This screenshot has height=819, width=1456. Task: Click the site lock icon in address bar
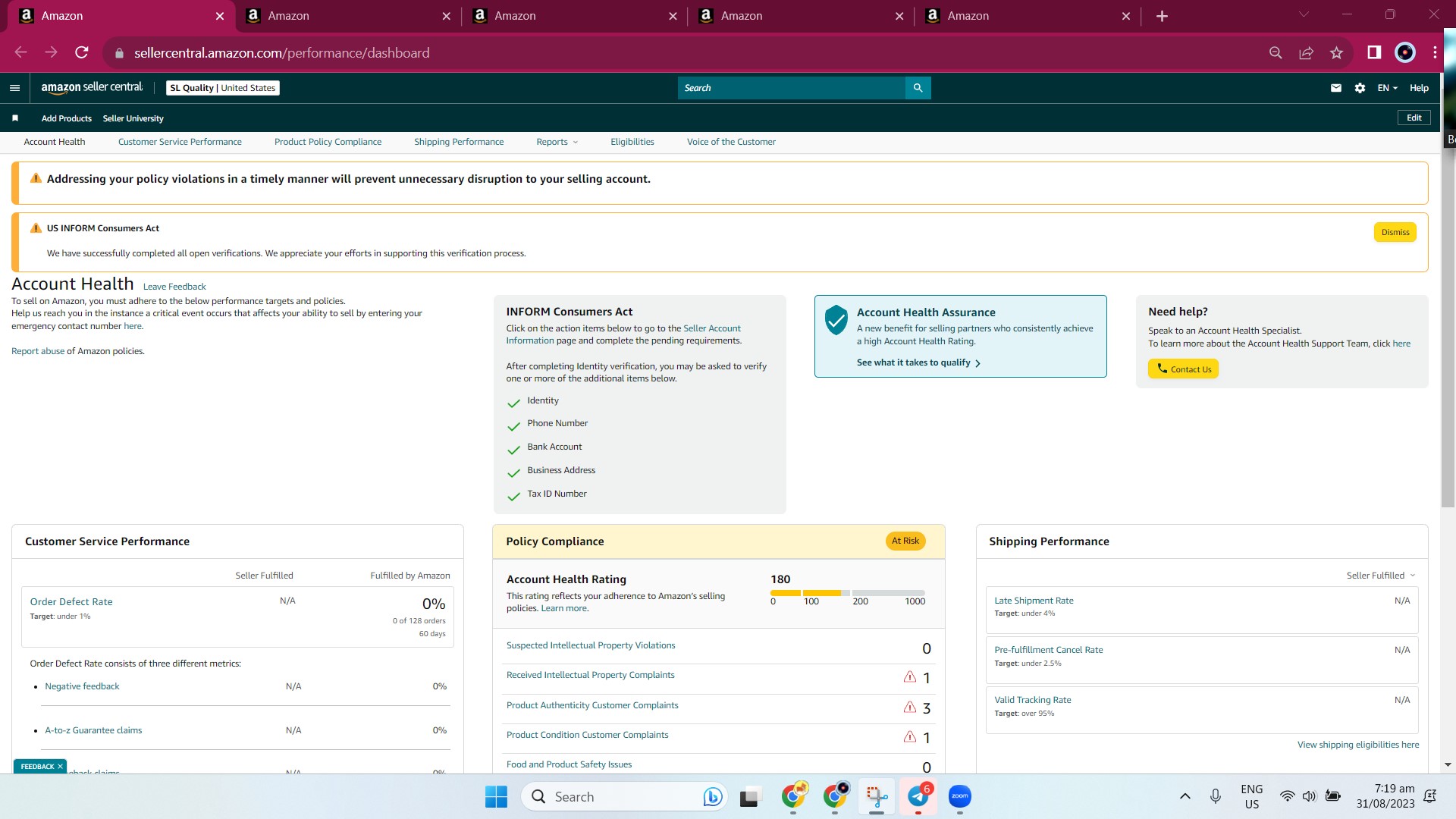tap(118, 53)
